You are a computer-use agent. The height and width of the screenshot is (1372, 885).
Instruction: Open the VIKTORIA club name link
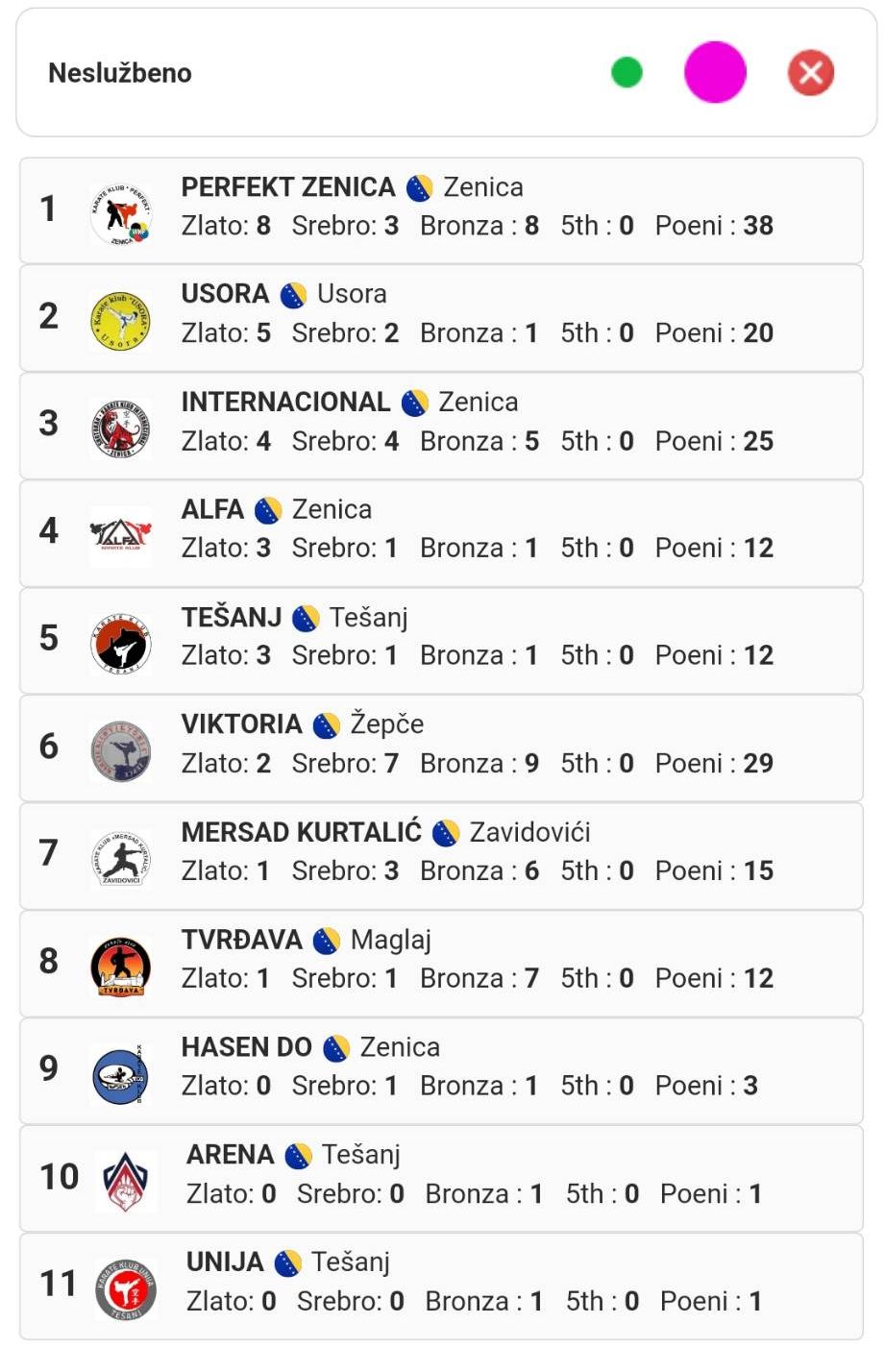241,723
